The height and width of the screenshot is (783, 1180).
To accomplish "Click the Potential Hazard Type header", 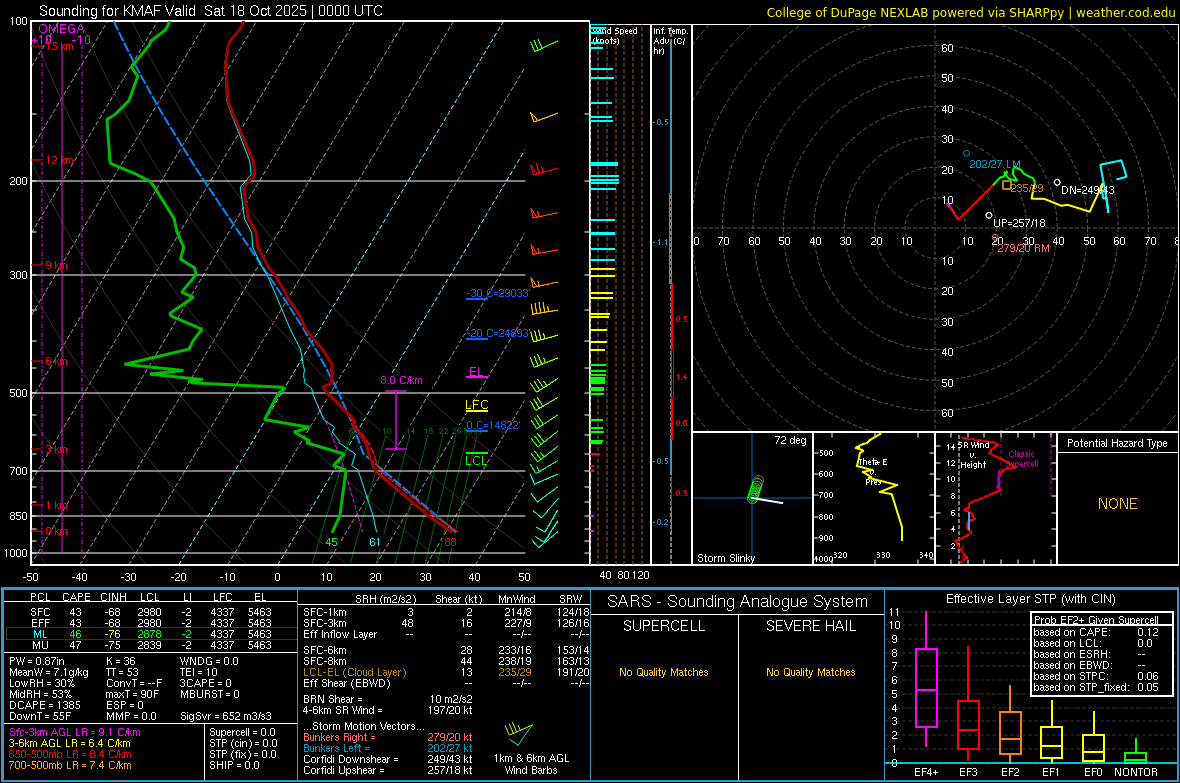I will [x=1117, y=443].
